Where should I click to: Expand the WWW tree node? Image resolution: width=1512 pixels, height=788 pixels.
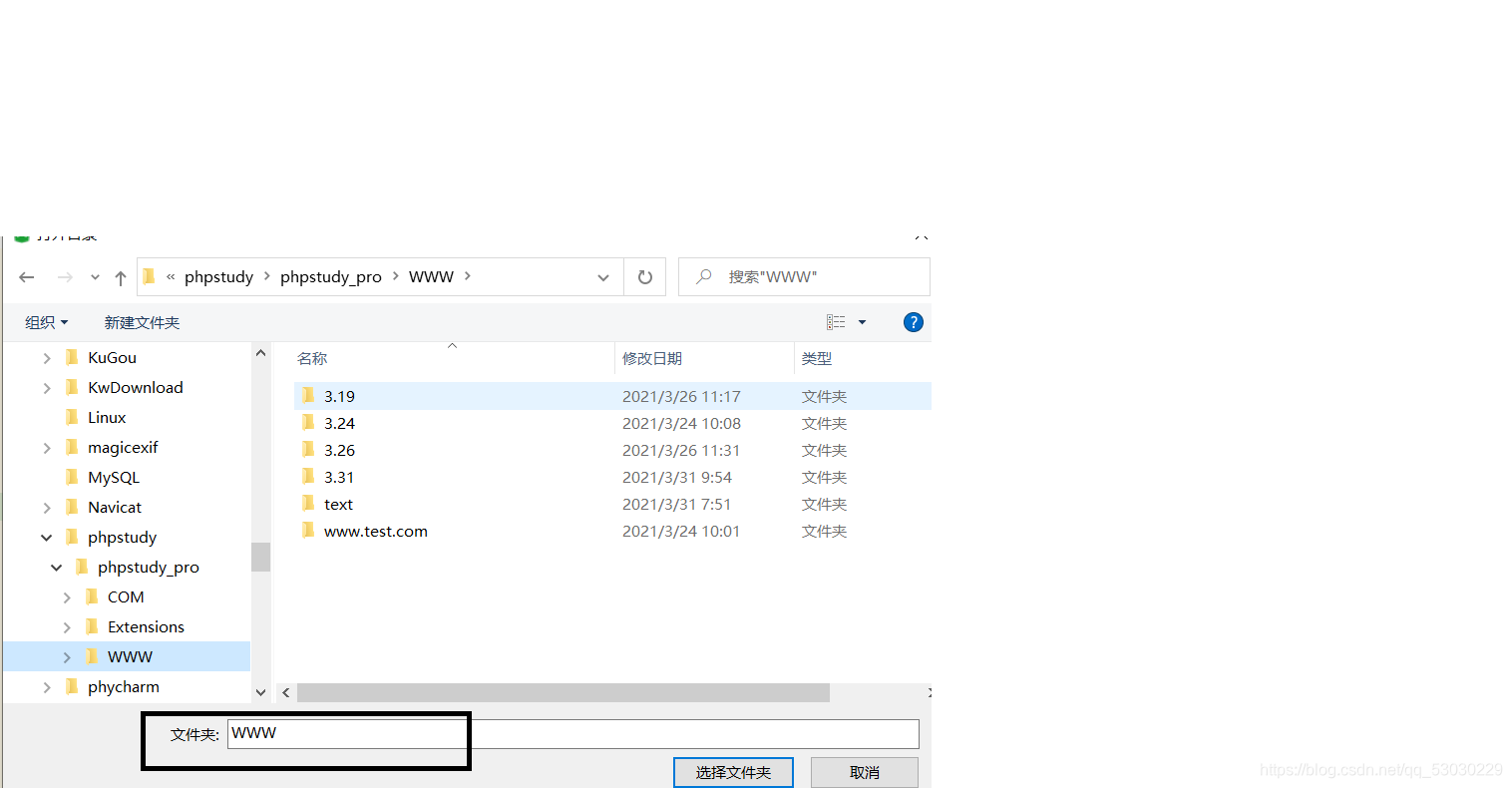(67, 657)
